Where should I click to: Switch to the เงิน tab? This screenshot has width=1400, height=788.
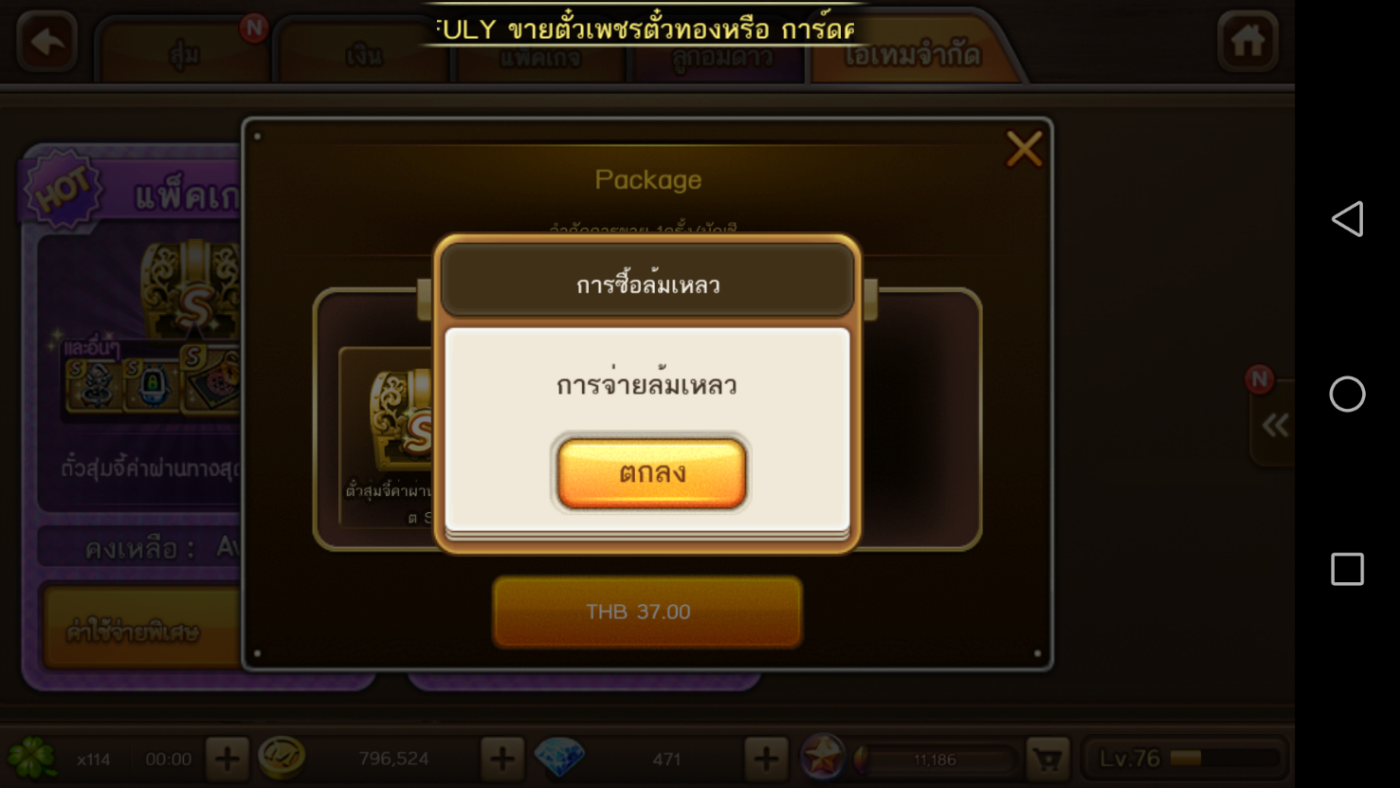tap(364, 55)
